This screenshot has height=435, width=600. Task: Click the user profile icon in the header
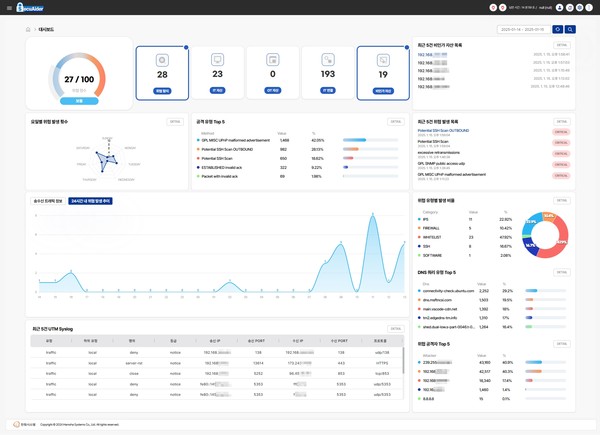point(558,7)
